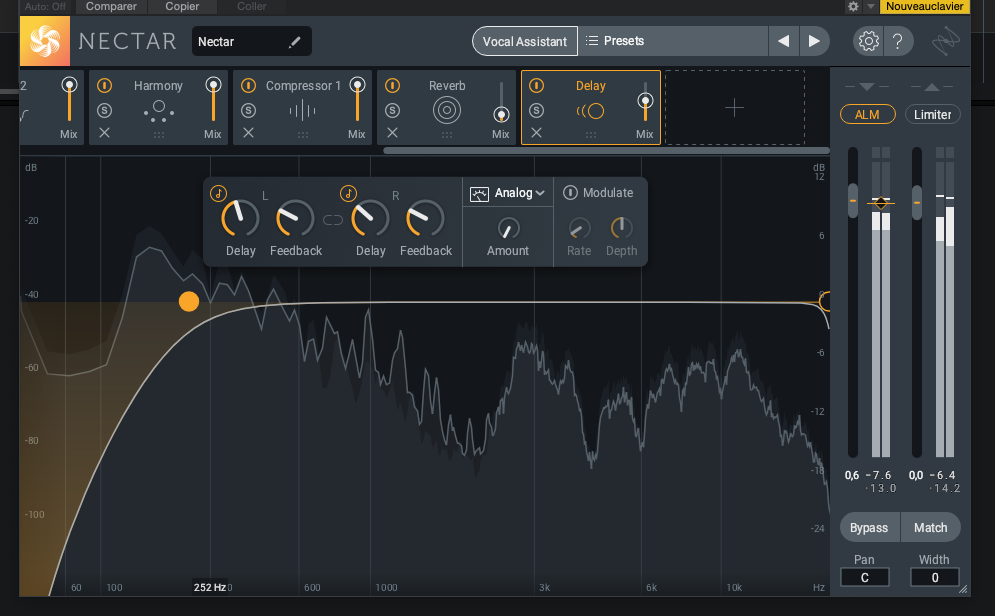The image size is (995, 616).
Task: Bypass the signal chain
Action: [x=869, y=527]
